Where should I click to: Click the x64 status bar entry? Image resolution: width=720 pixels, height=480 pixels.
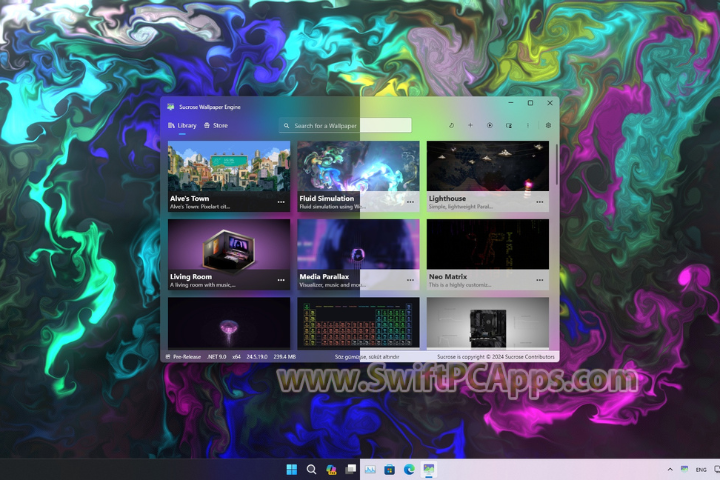(236, 357)
